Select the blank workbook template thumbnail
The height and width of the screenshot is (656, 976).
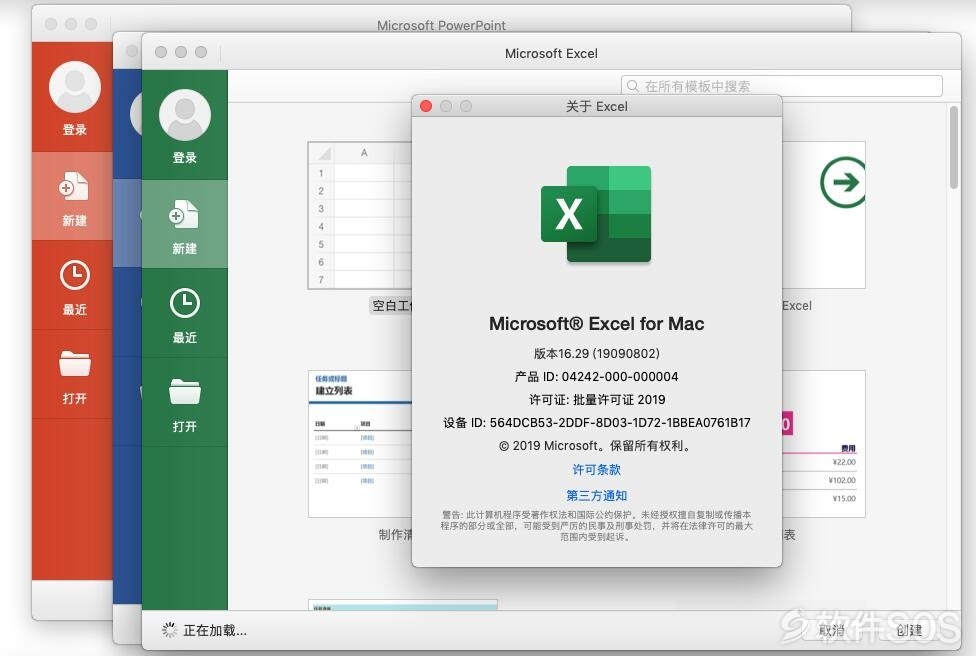tap(360, 215)
